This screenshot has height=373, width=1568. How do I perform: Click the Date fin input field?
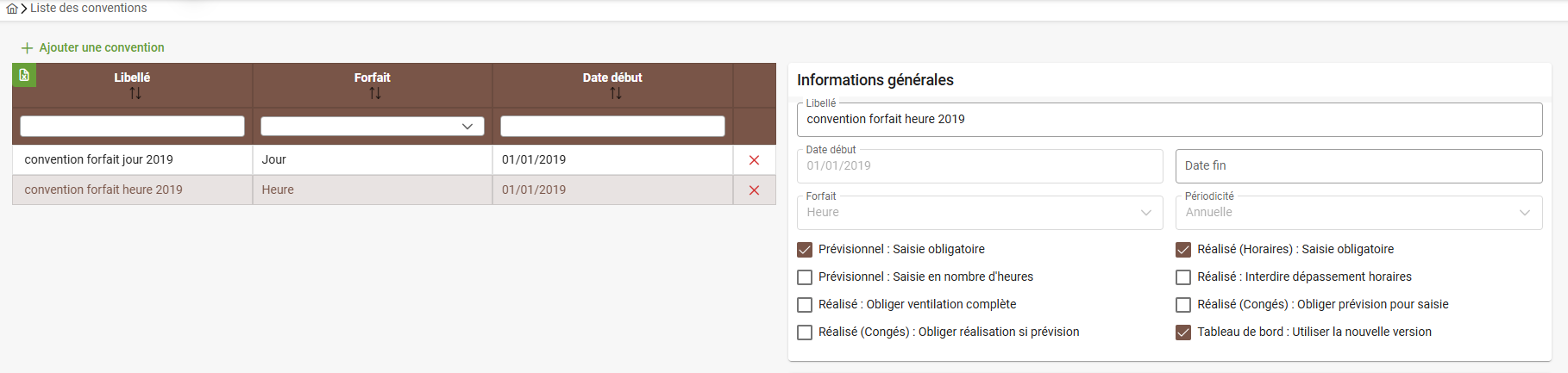point(1358,166)
